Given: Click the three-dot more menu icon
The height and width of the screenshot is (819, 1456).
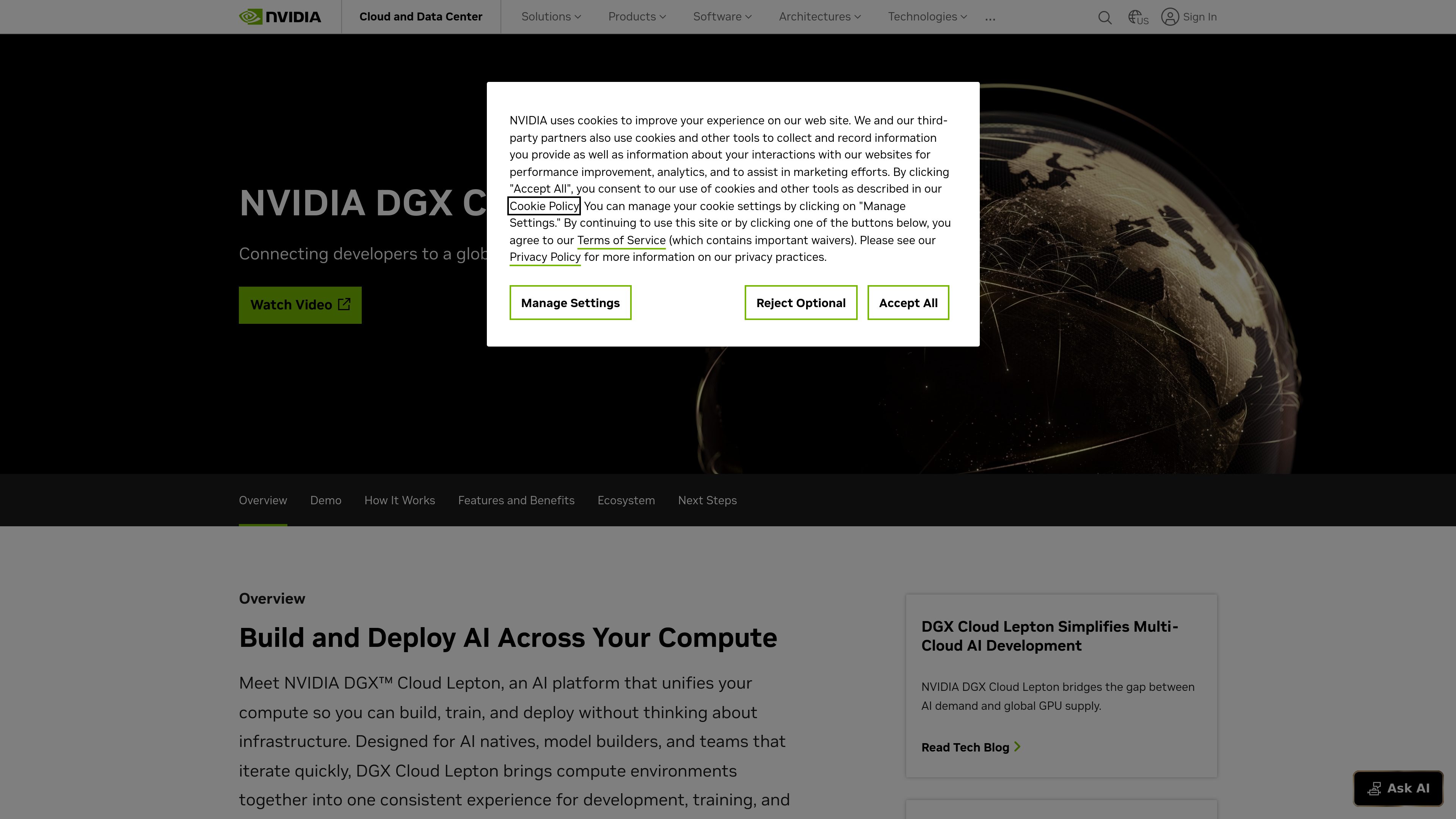Looking at the screenshot, I should 990,19.
